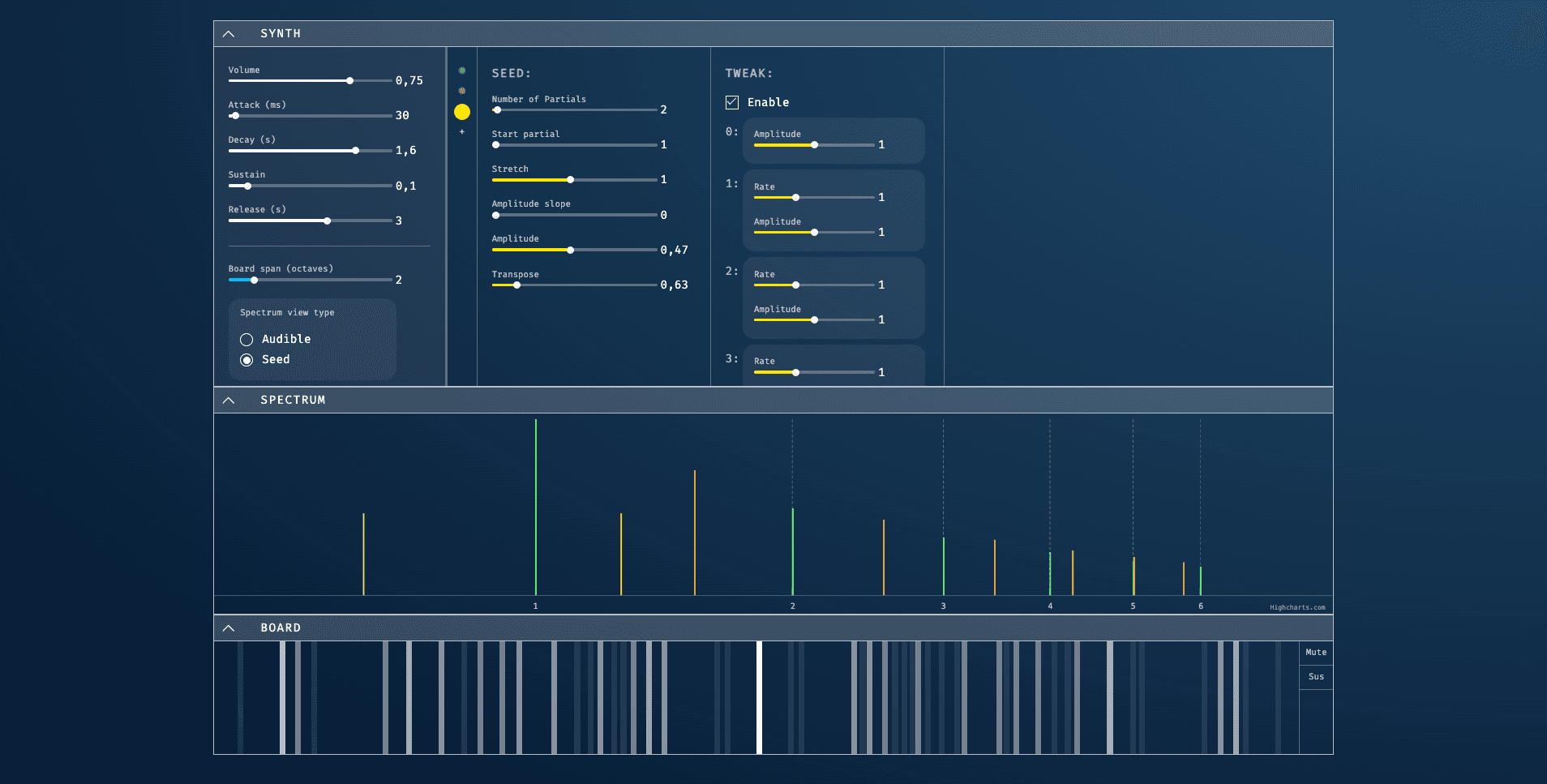Click the Volume slider handle
Screen dimensions: 1547x784
350,81
